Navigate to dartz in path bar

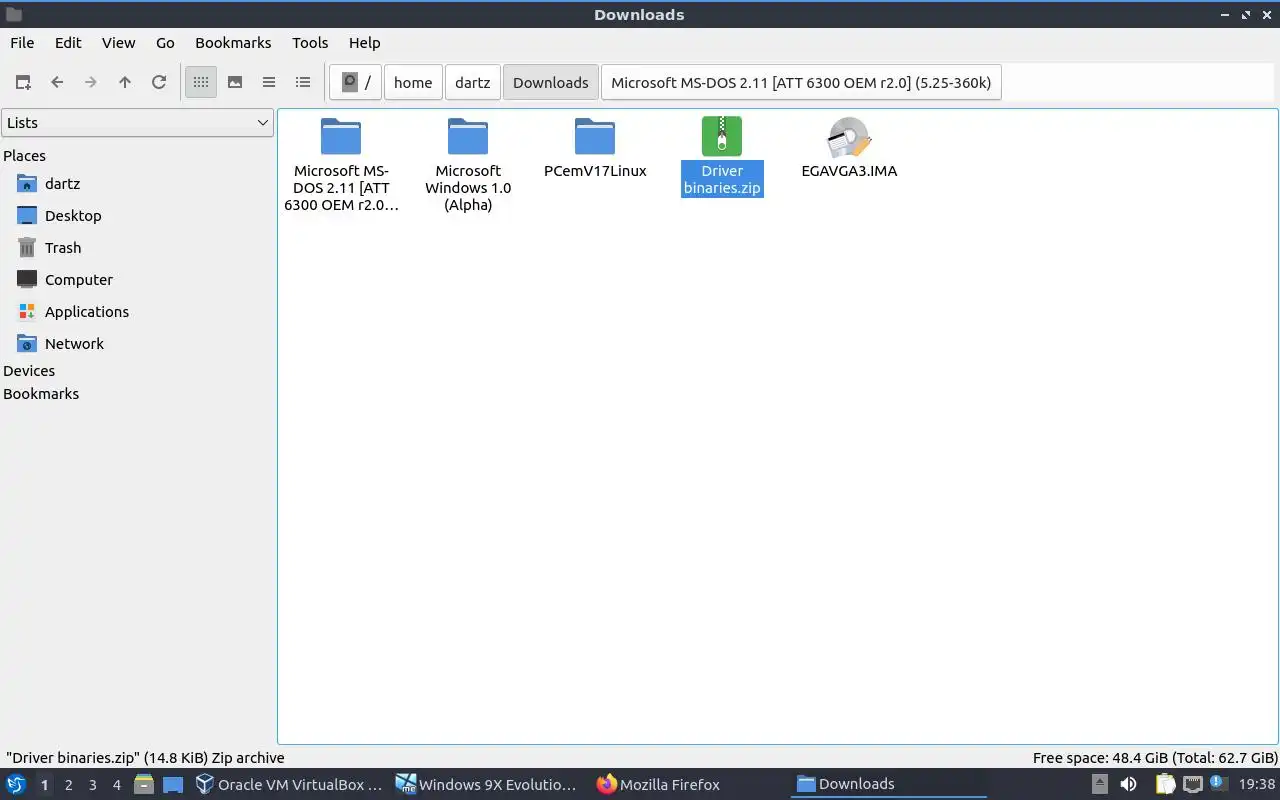(473, 82)
